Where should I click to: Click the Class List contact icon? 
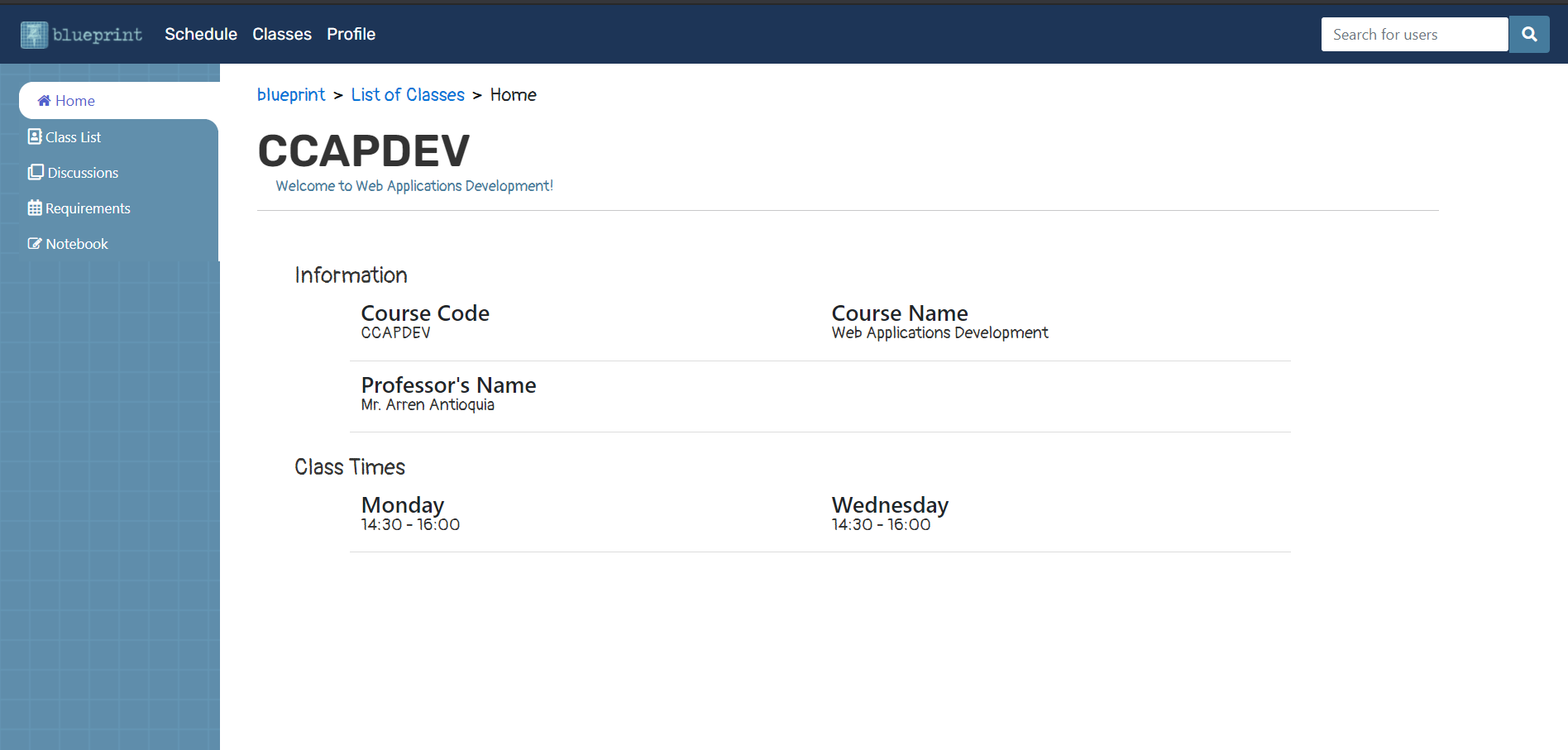[x=35, y=136]
